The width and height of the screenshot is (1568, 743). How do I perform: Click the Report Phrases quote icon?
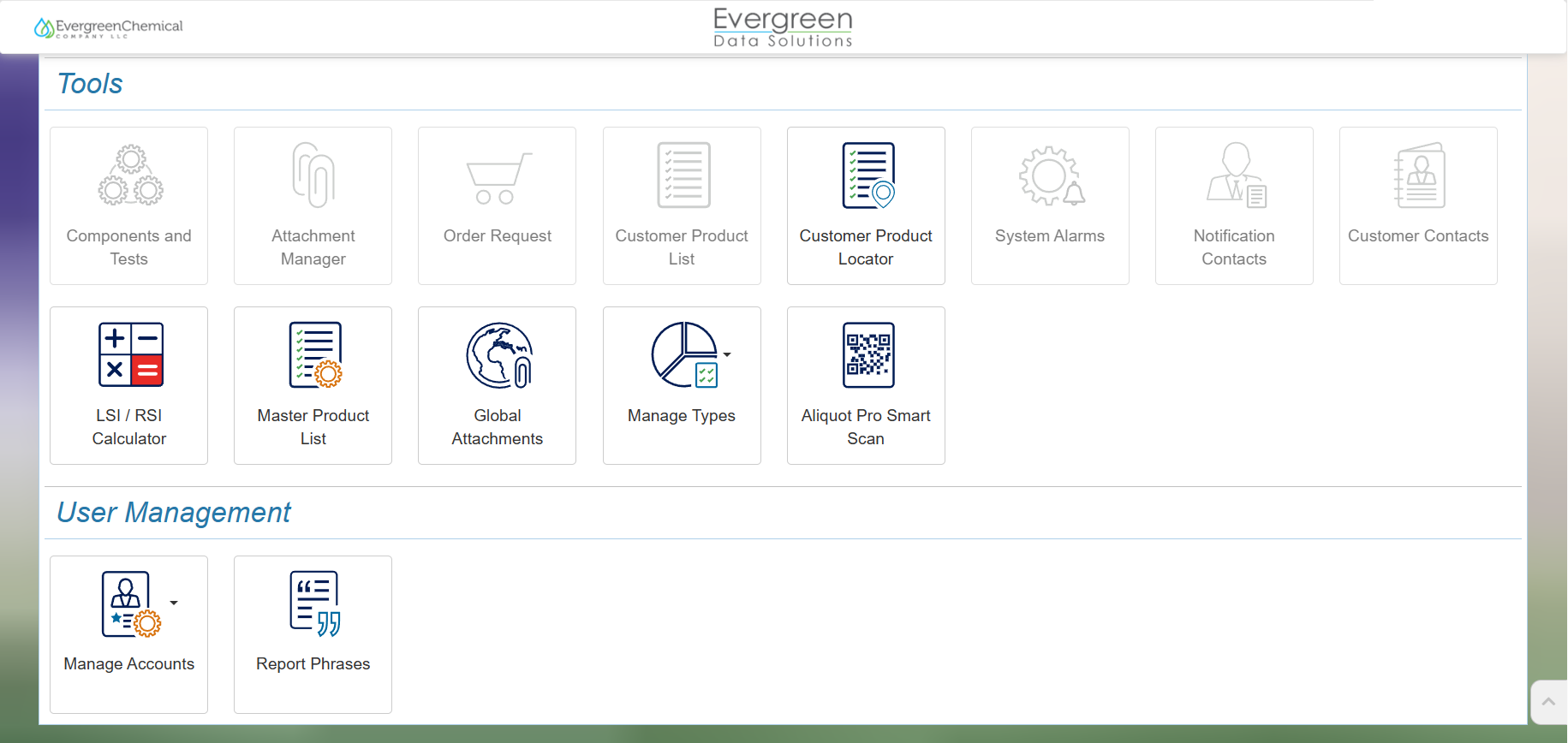click(x=315, y=604)
